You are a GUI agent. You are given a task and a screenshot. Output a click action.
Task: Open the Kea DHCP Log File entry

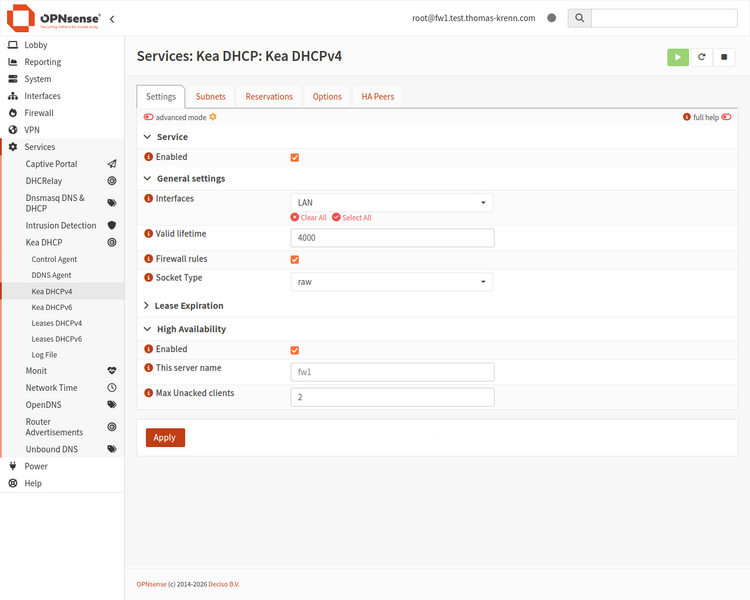point(44,355)
